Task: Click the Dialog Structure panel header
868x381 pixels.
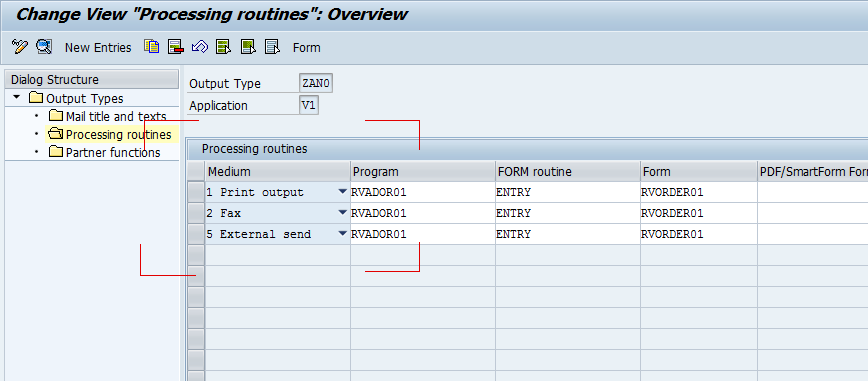Action: (91, 80)
